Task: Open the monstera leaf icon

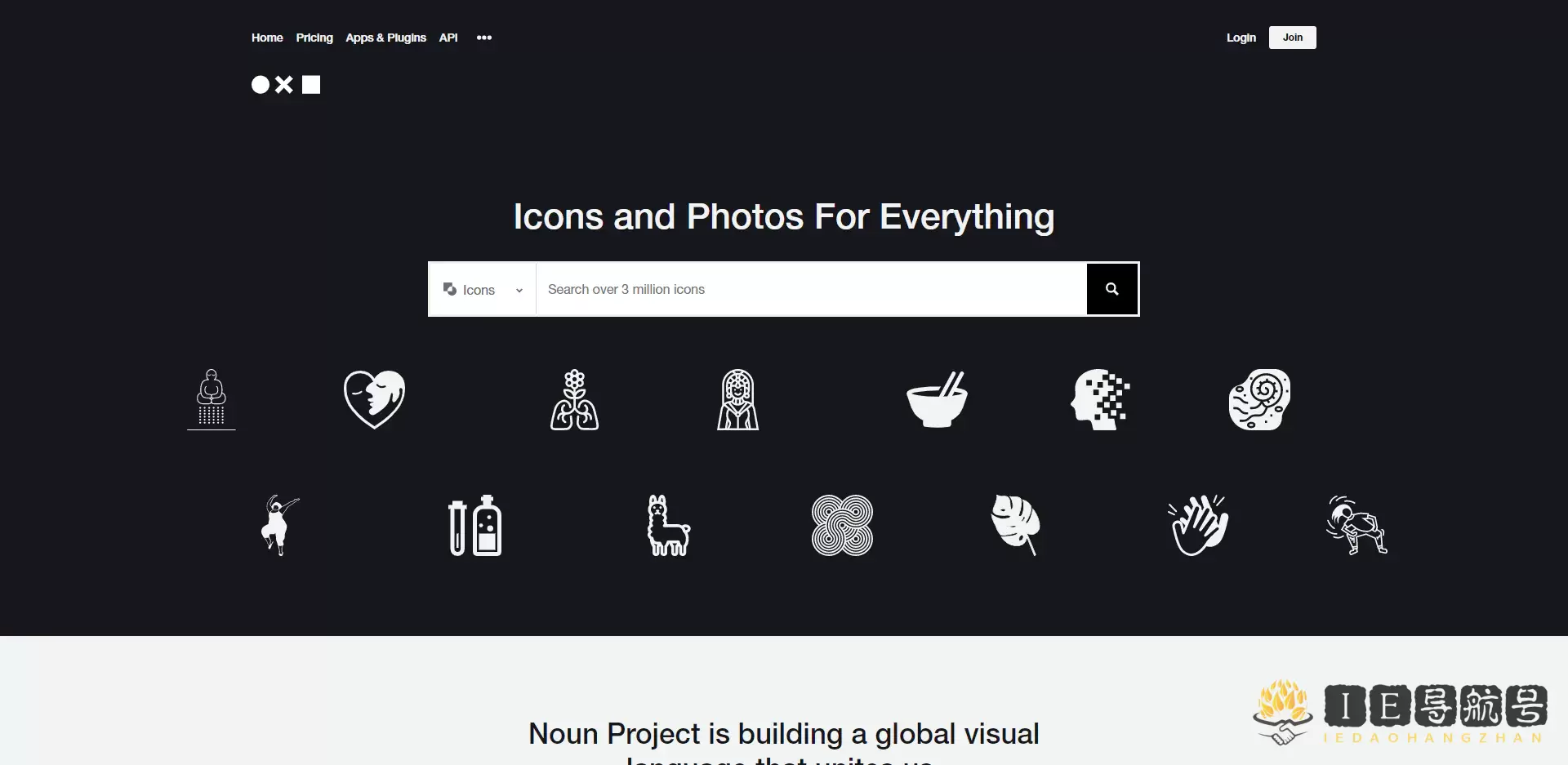Action: pos(1016,525)
